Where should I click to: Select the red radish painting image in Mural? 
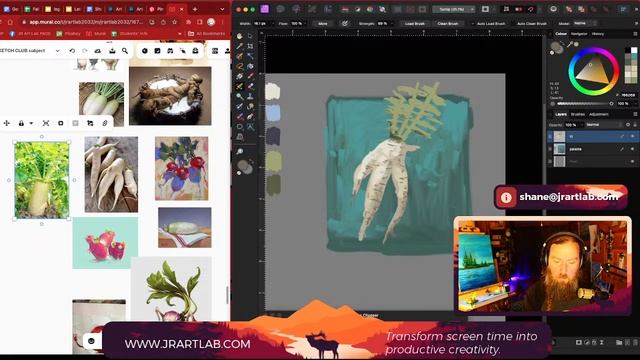pos(182,168)
